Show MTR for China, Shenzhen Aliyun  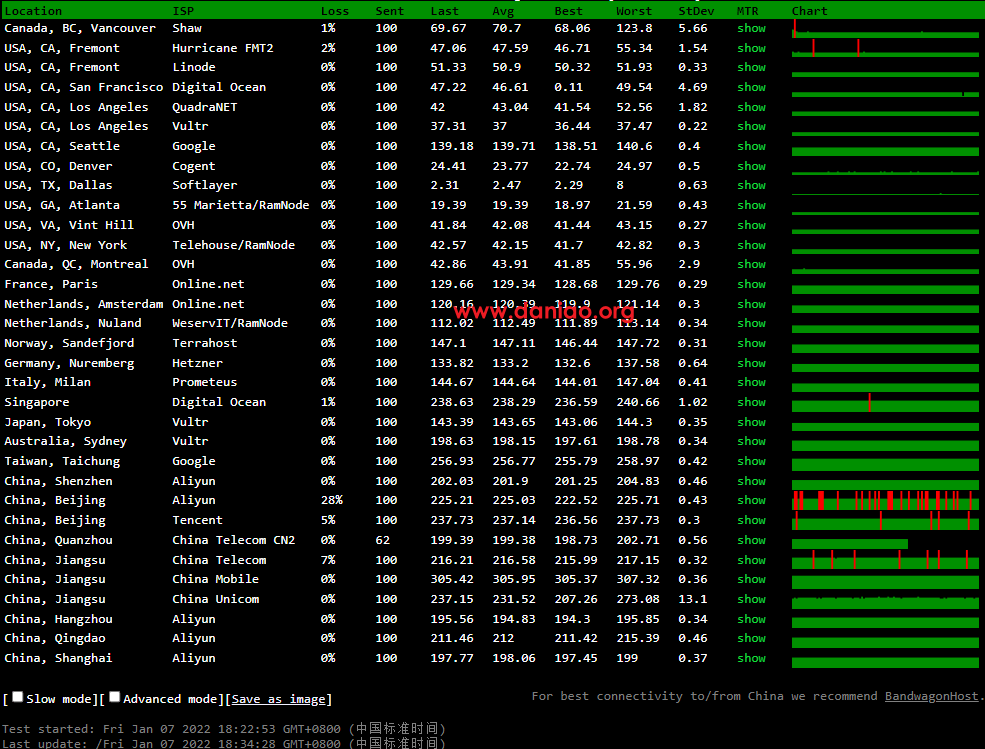click(751, 481)
